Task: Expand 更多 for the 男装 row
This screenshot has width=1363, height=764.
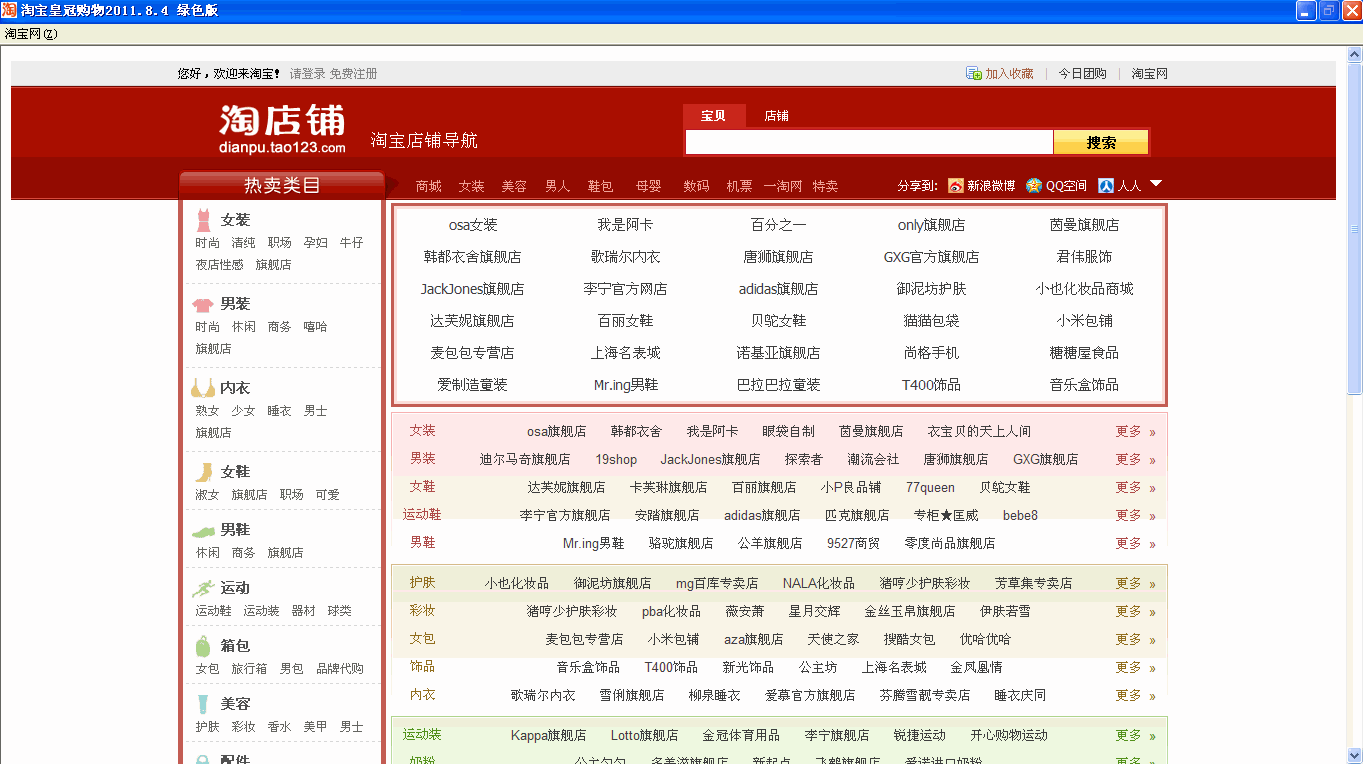Action: coord(1135,460)
